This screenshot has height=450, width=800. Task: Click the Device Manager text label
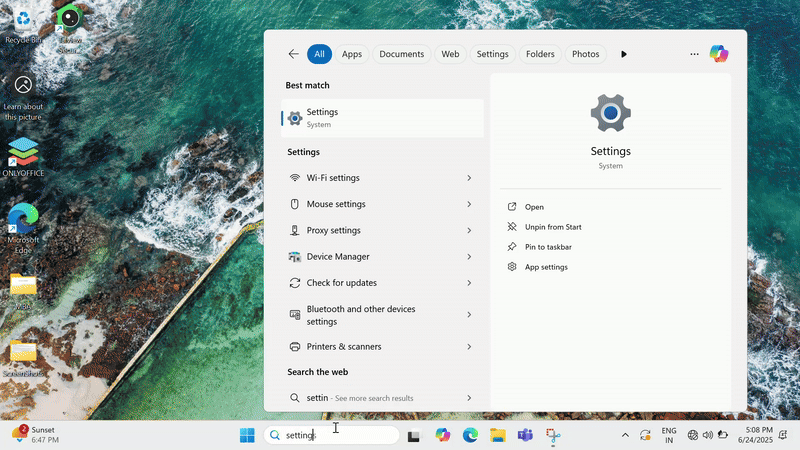pos(338,257)
